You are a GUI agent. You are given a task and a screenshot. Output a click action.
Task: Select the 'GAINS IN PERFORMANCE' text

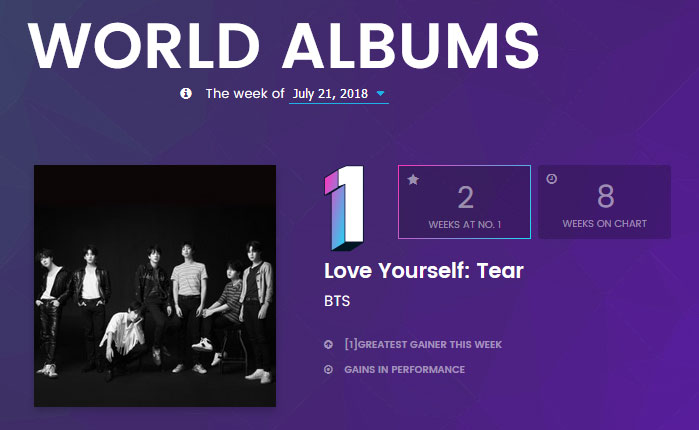pos(404,370)
